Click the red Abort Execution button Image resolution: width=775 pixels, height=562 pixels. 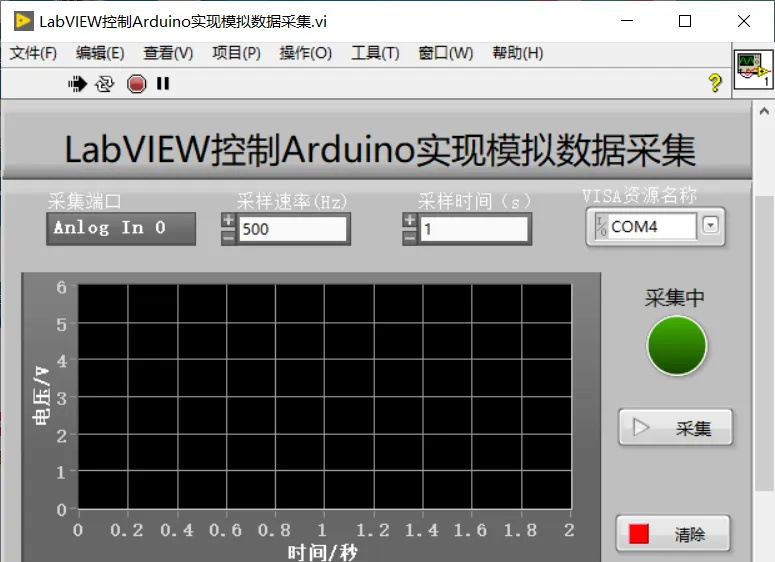click(136, 84)
